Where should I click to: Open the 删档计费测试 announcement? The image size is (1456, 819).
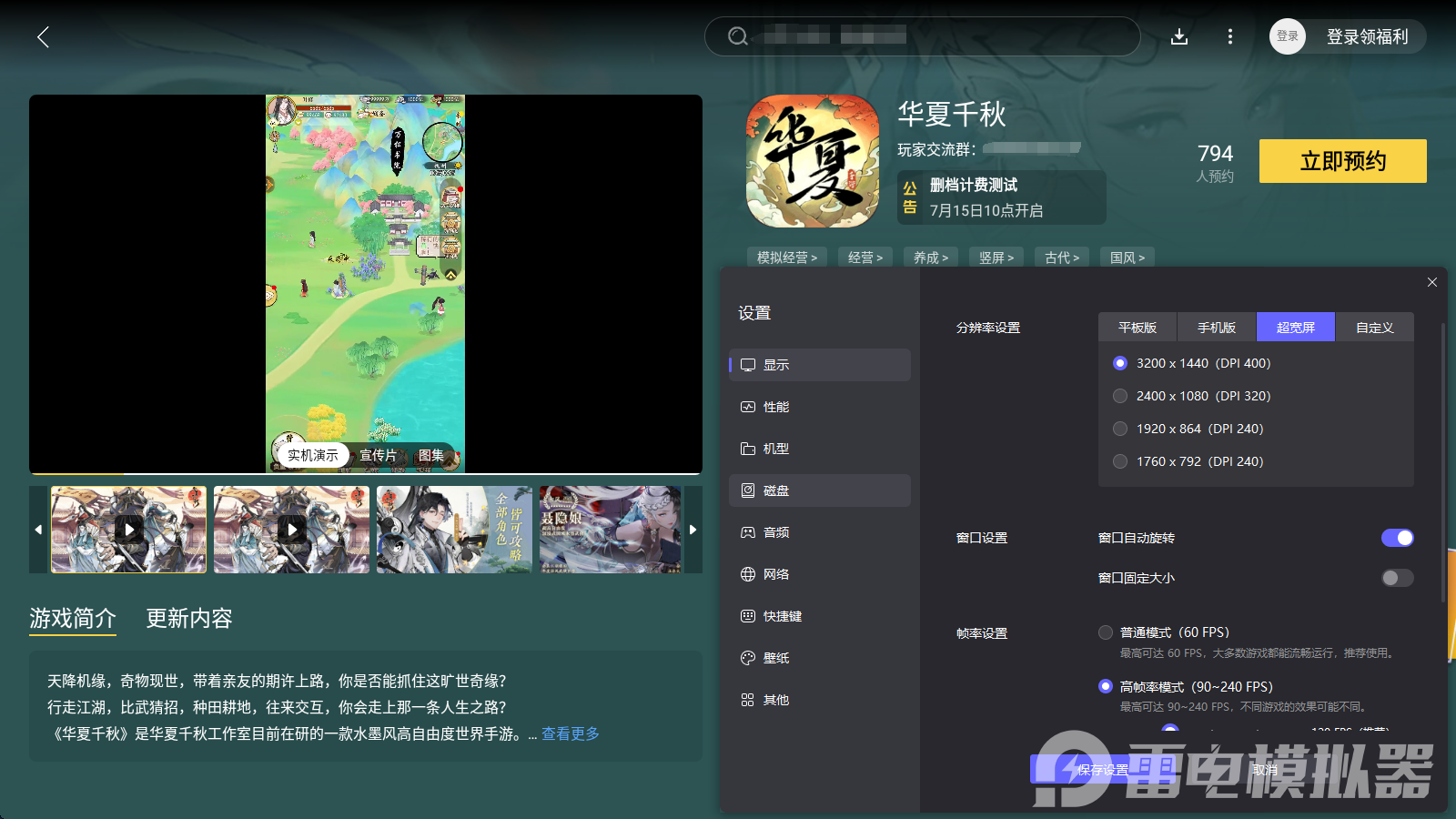click(x=1002, y=197)
